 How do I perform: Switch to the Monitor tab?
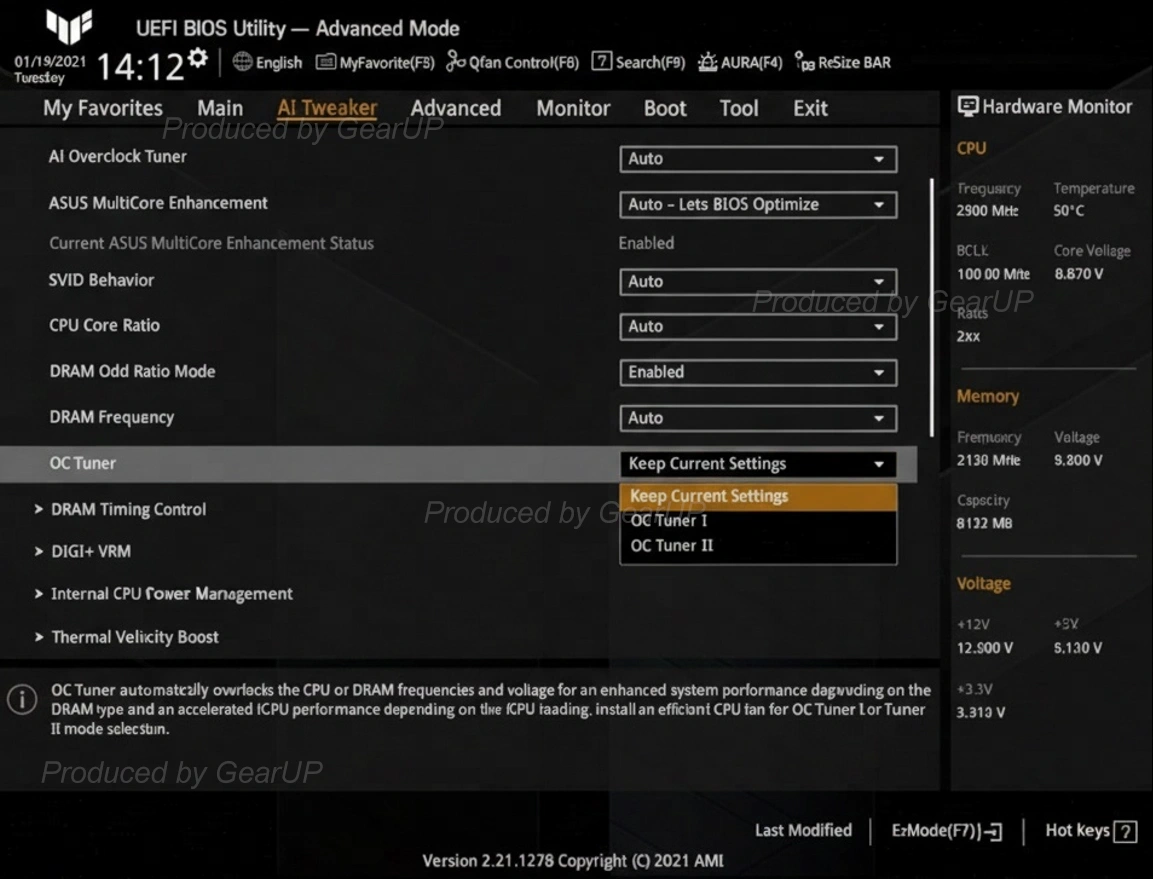(x=574, y=108)
